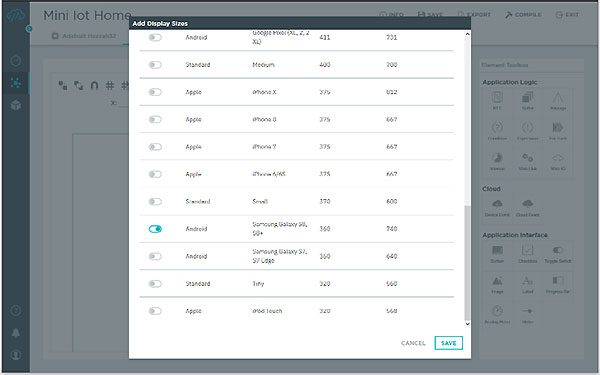Click the 'Samsung Galaxy S8, S8+' device name
Viewport: 600px width, 375px height.
point(280,228)
